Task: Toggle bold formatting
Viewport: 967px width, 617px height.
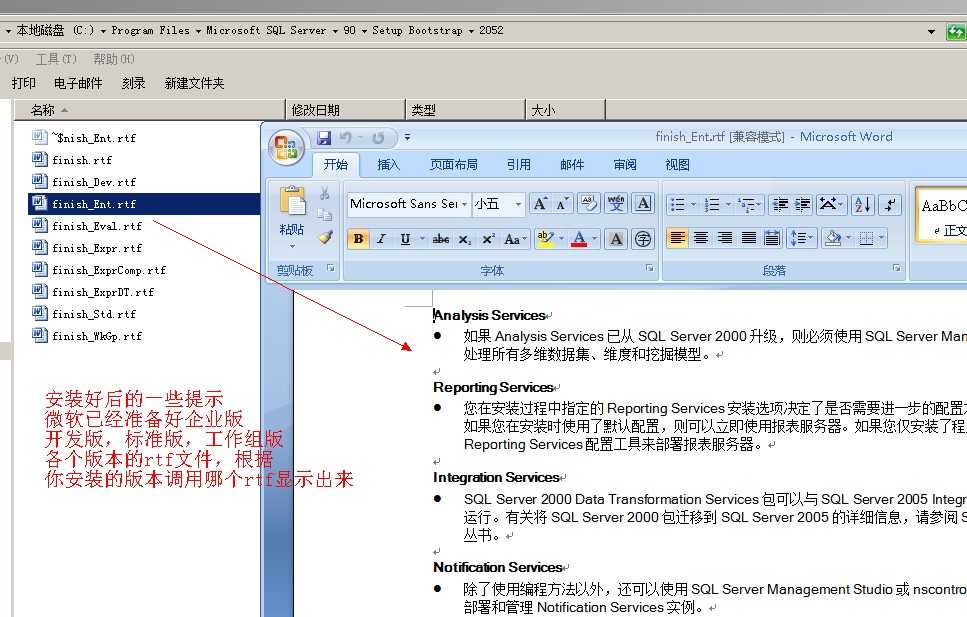Action: [x=358, y=239]
